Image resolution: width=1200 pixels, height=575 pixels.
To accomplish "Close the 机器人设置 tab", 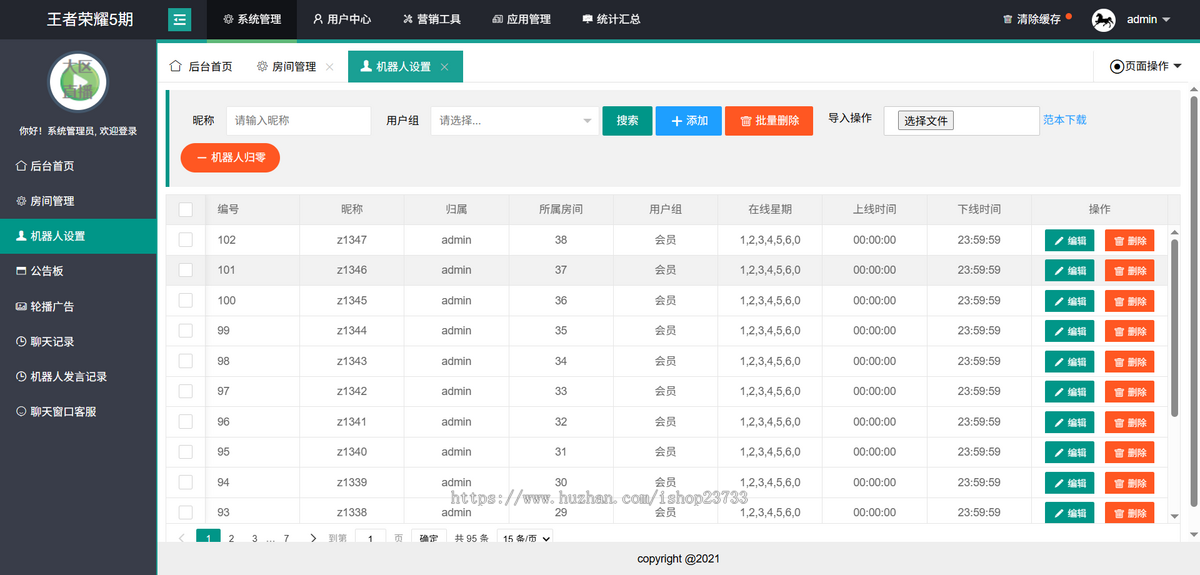I will tap(445, 67).
